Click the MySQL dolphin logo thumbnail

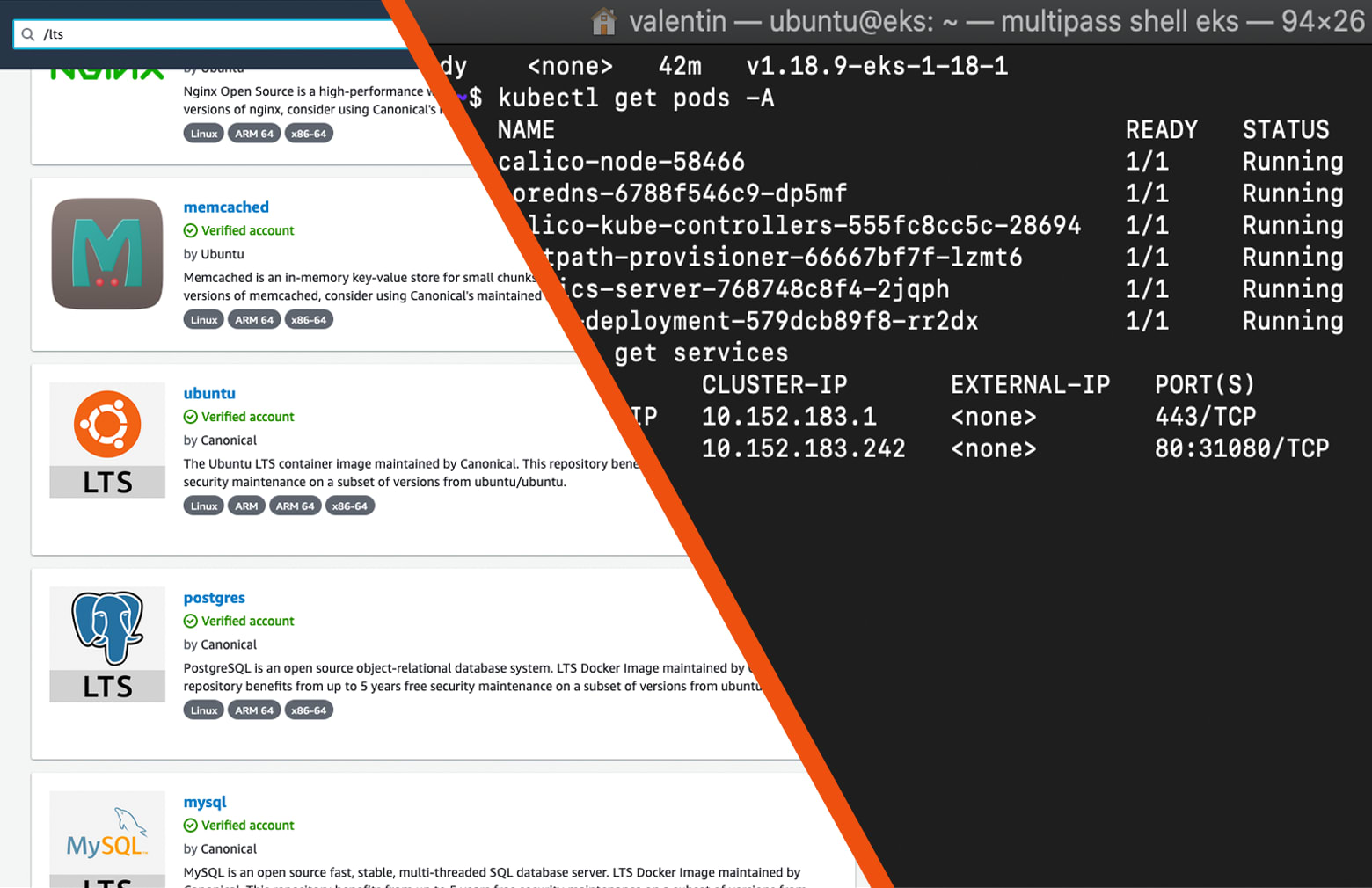pos(107,840)
